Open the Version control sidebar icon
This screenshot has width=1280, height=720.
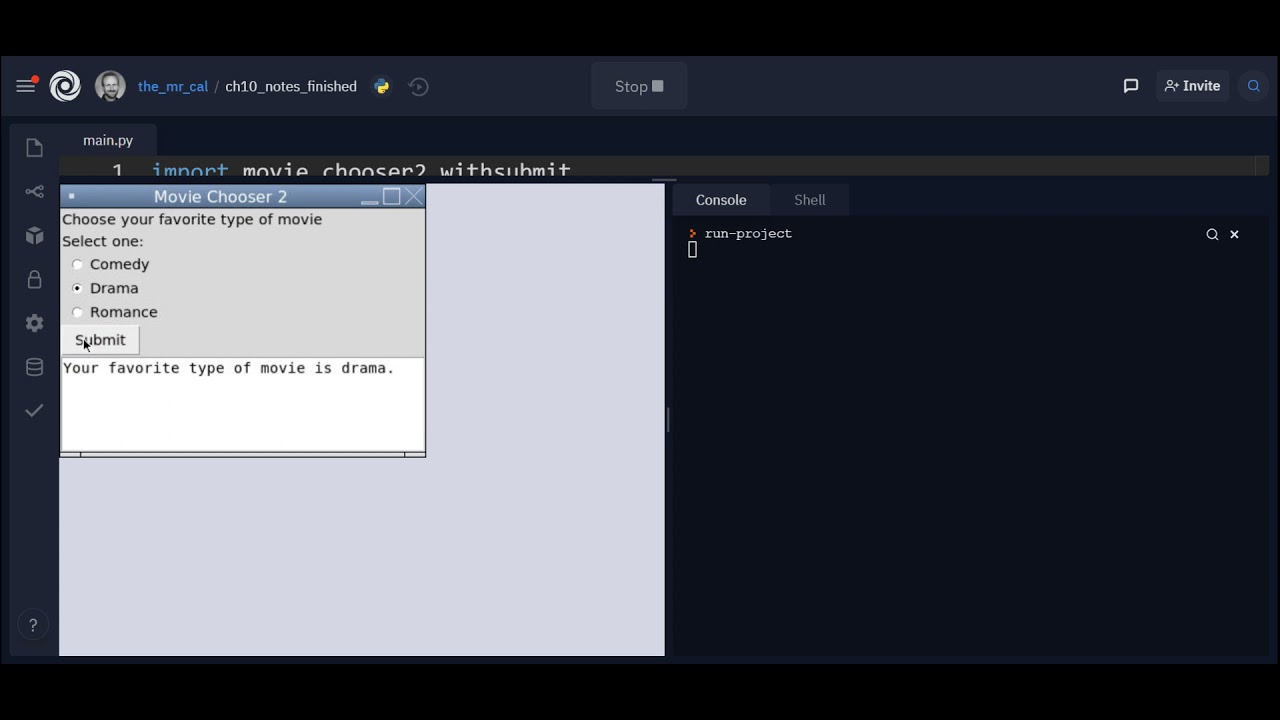(x=34, y=192)
